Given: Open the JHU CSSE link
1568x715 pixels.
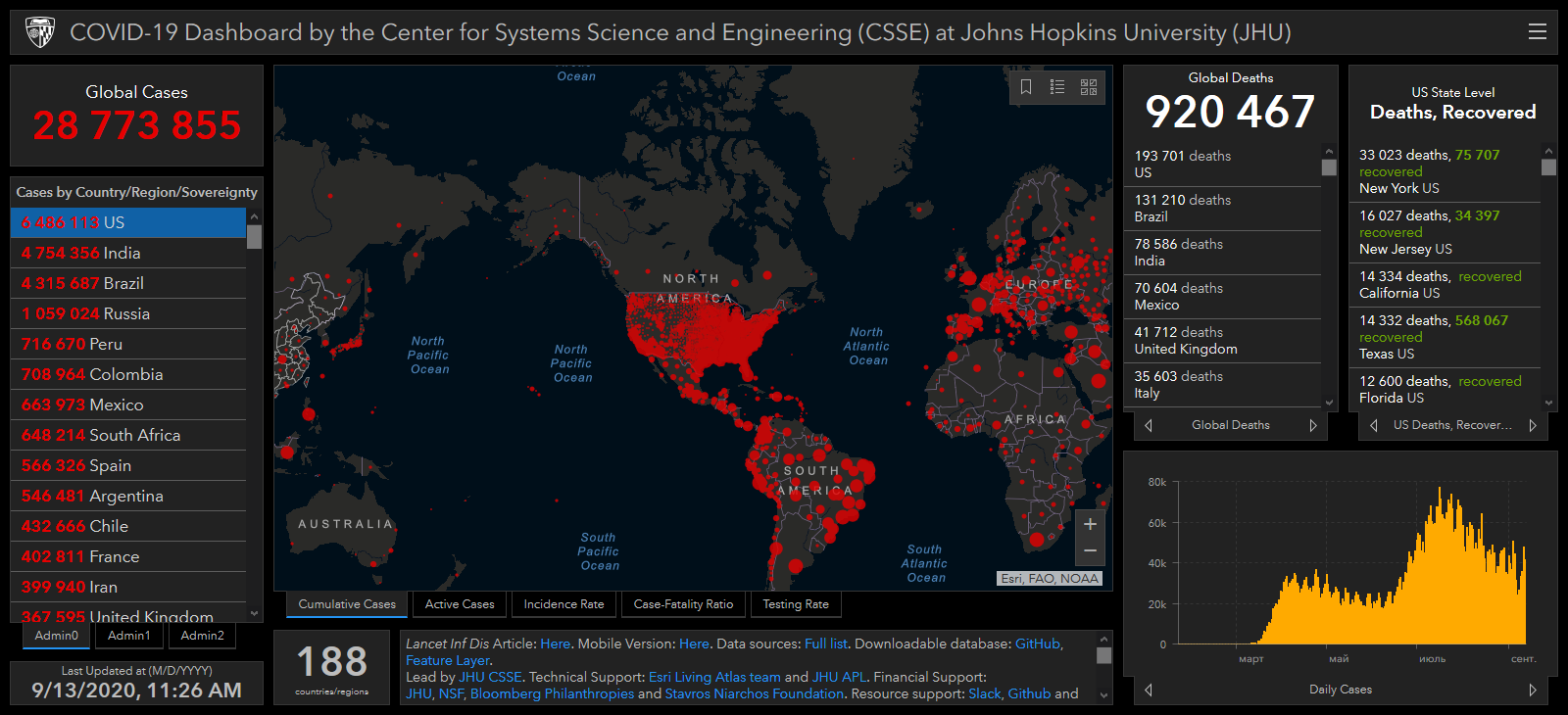Looking at the screenshot, I should coord(490,677).
